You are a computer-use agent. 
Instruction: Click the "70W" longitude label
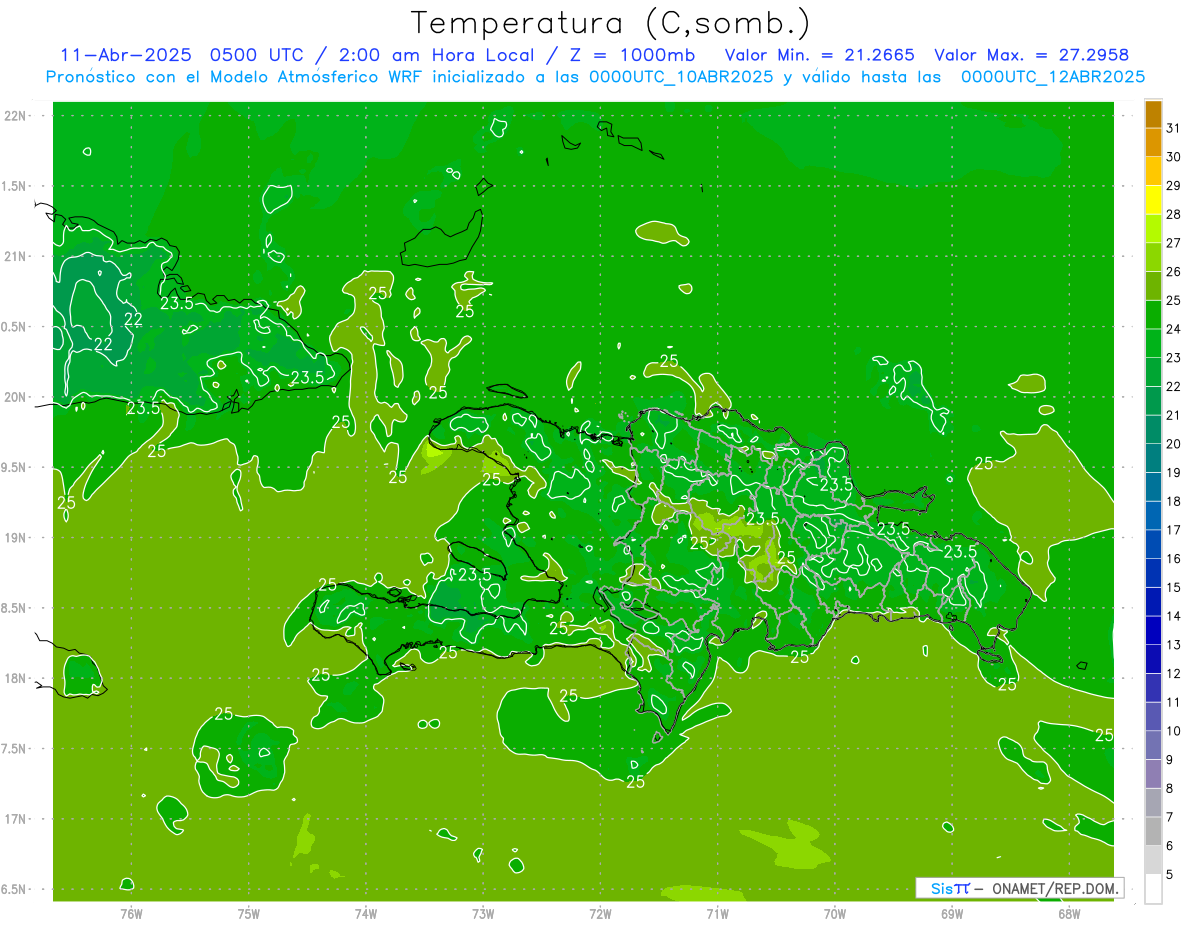click(835, 913)
